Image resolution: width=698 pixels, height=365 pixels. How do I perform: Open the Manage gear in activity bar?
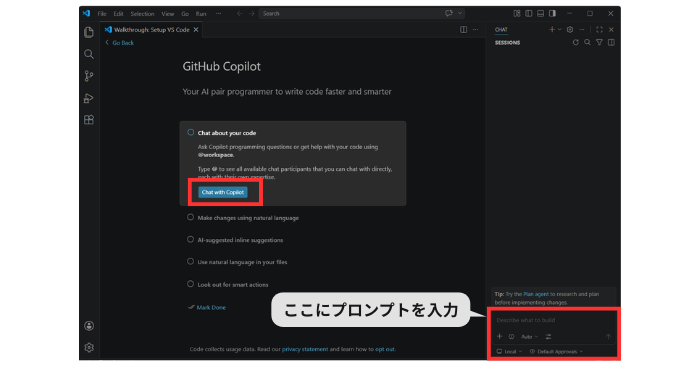pos(89,348)
